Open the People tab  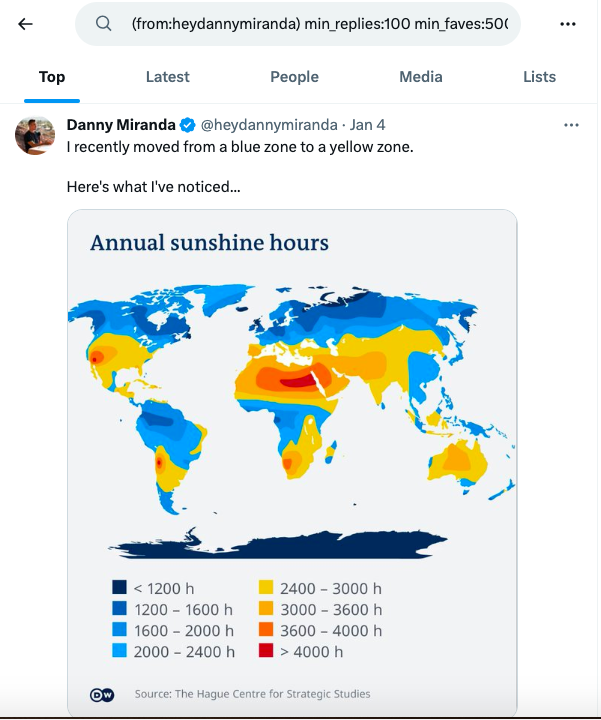tap(294, 77)
